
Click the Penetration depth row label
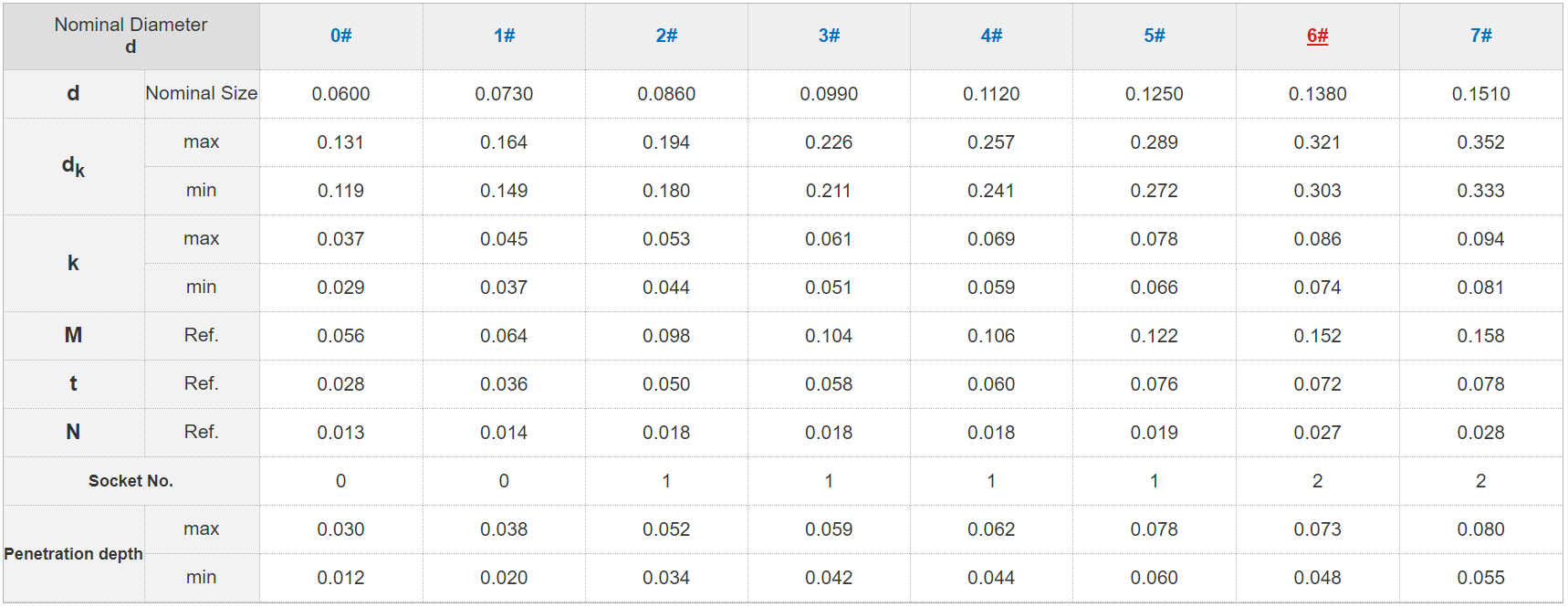click(x=73, y=554)
